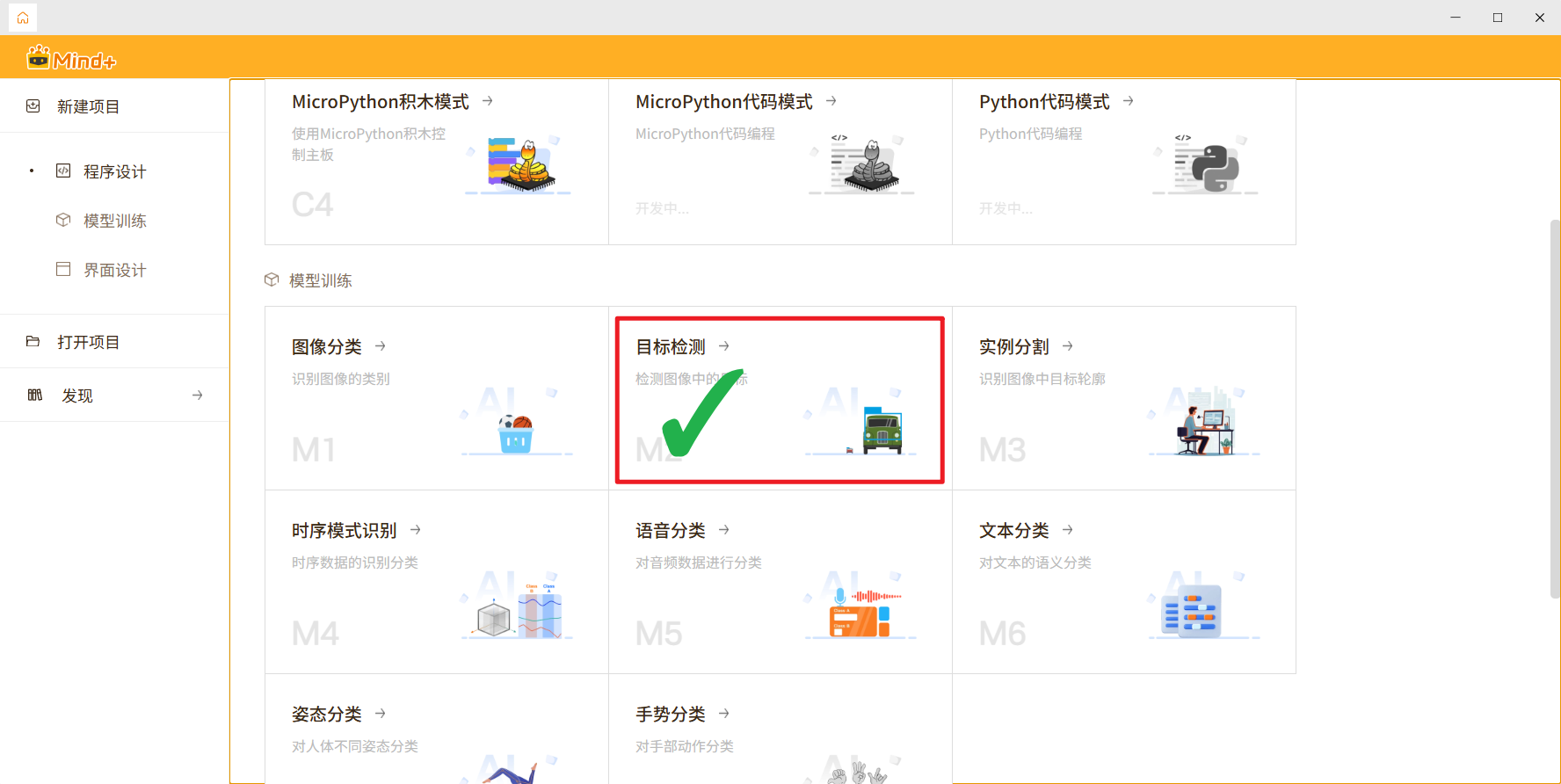Select 程序设计 in the sidebar
The width and height of the screenshot is (1561, 784).
(x=114, y=171)
